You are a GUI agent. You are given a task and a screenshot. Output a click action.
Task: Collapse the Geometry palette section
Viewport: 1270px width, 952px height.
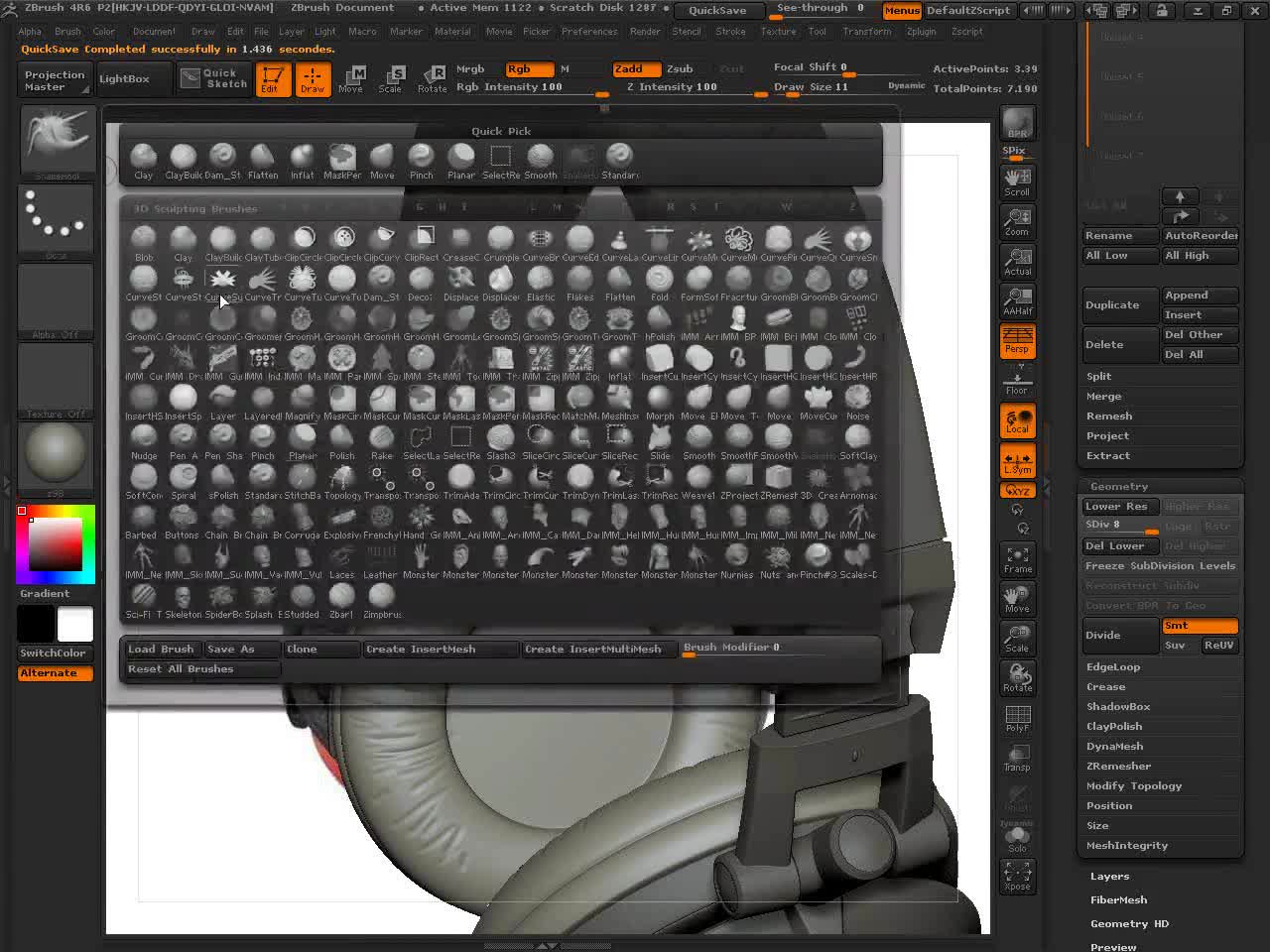pos(1119,486)
